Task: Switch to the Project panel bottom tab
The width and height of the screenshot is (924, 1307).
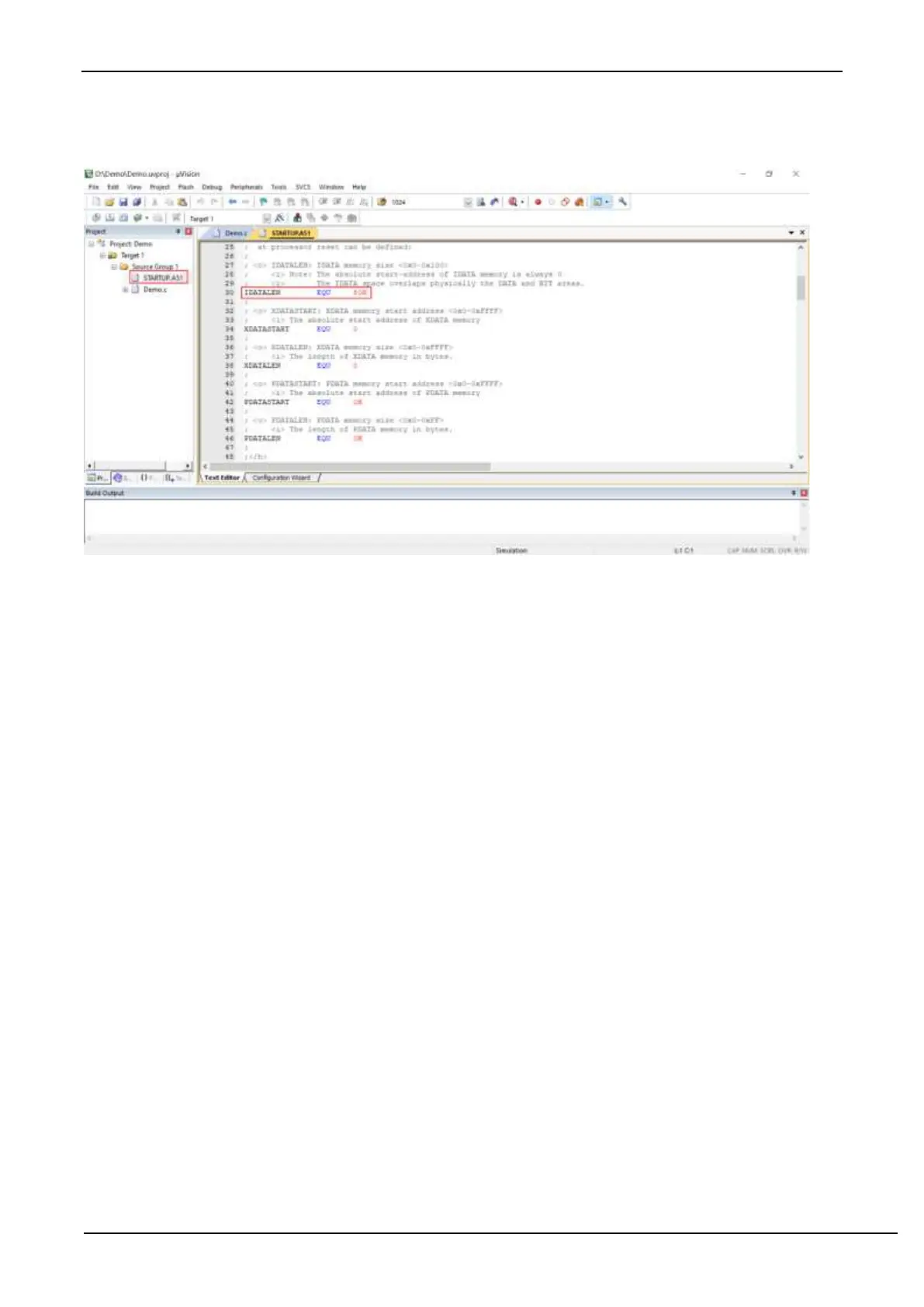Action: point(97,478)
